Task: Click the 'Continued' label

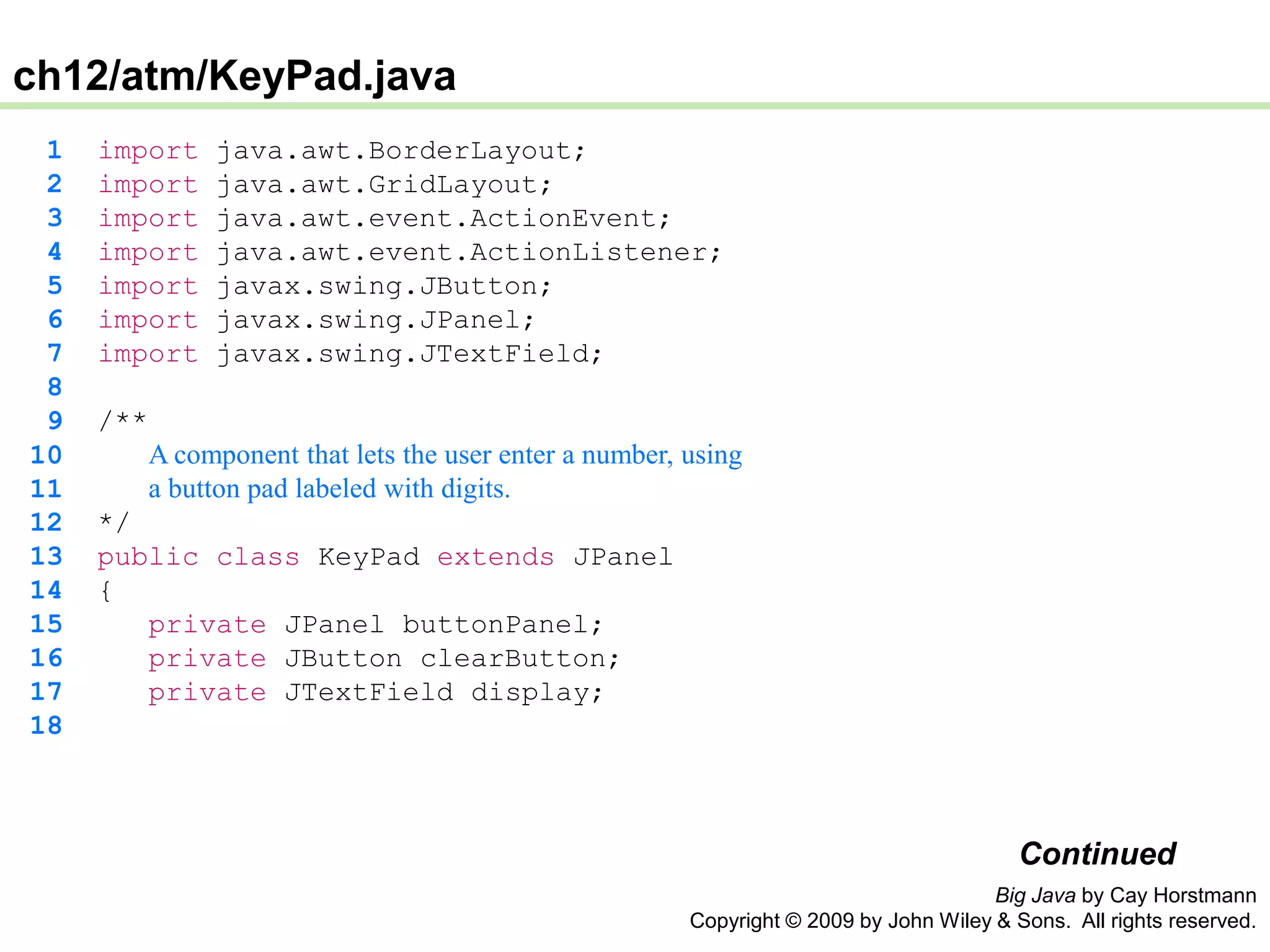Action: 1098,854
